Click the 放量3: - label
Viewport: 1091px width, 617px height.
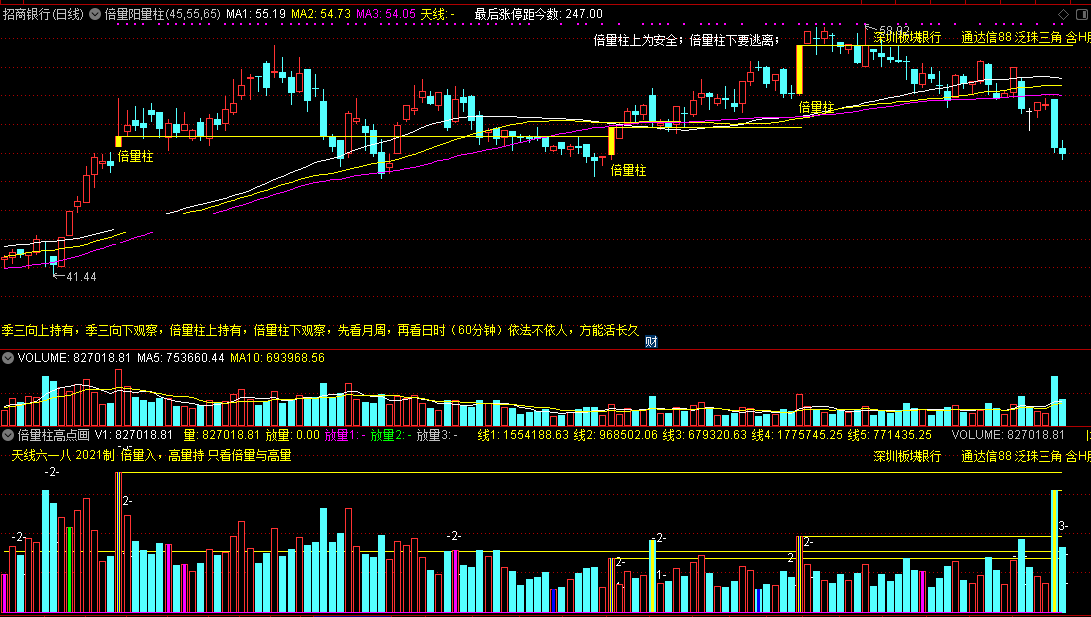tap(437, 435)
